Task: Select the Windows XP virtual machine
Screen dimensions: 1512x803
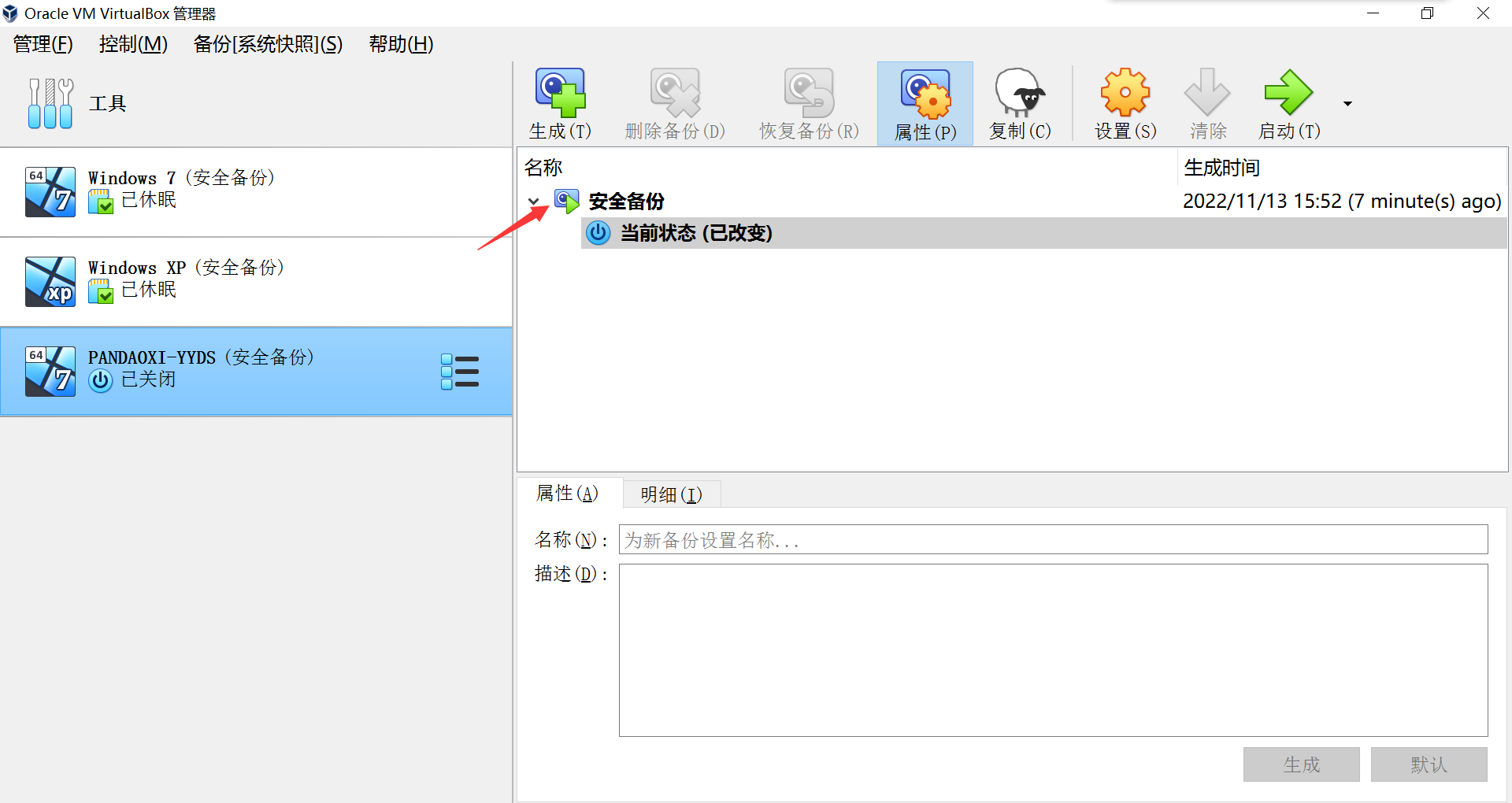Action: point(256,281)
